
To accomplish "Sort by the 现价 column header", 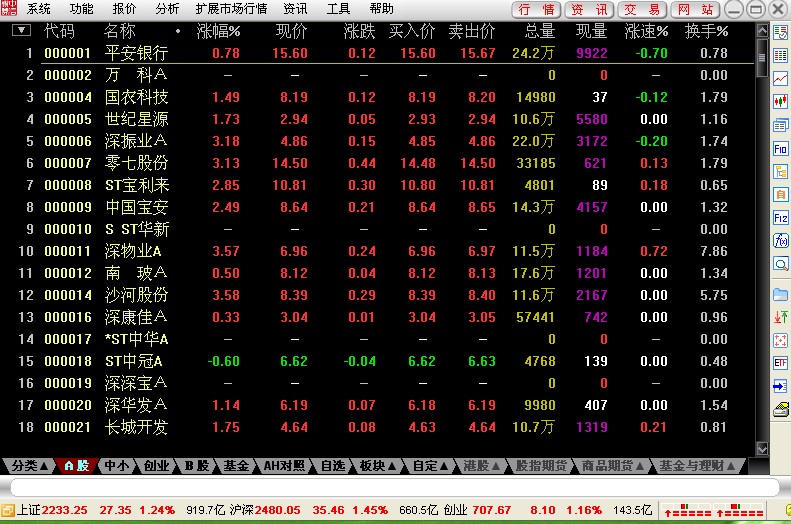I will tap(291, 31).
